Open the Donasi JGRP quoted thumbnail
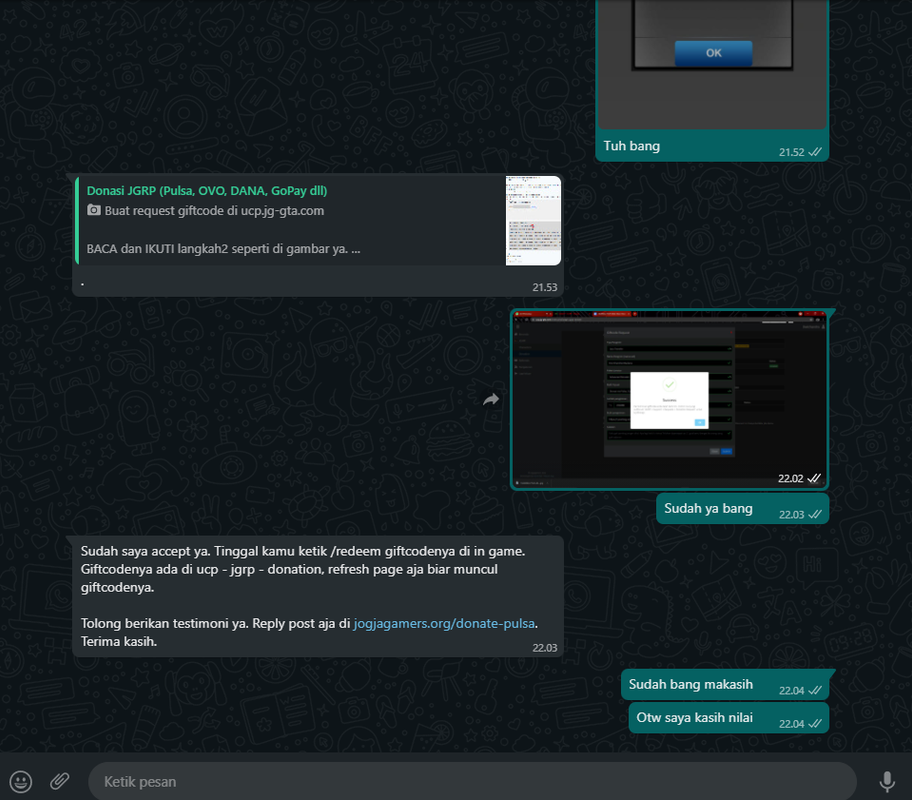This screenshot has width=912, height=800. click(533, 221)
